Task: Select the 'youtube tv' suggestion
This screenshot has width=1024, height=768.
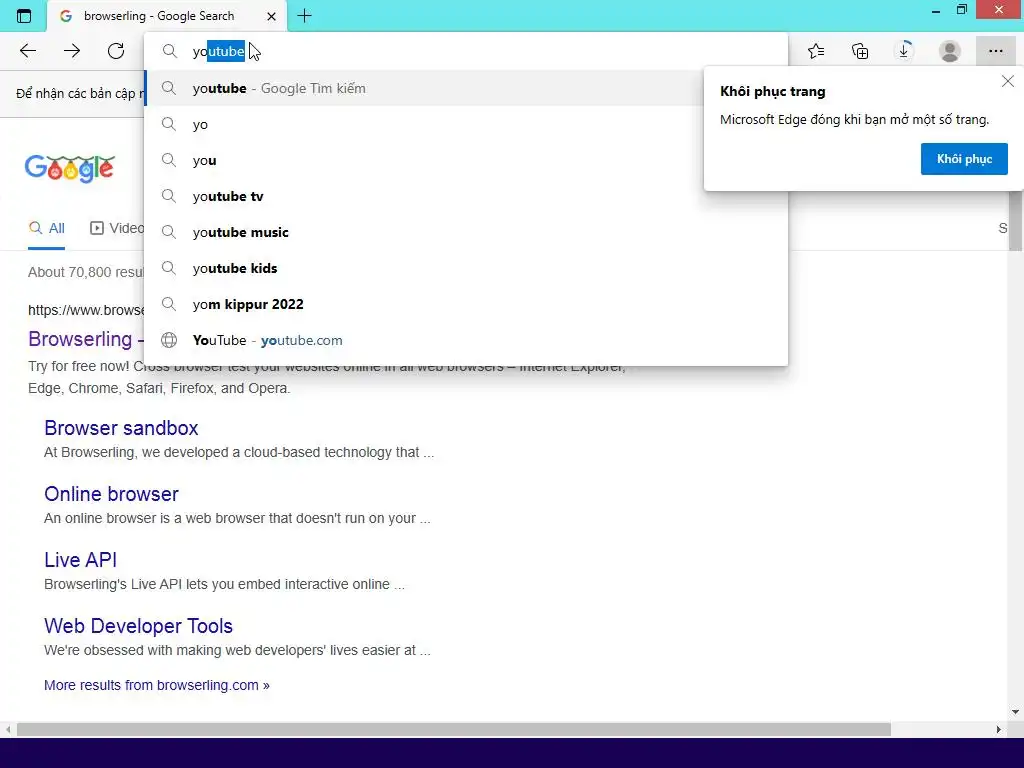Action: 466,196
